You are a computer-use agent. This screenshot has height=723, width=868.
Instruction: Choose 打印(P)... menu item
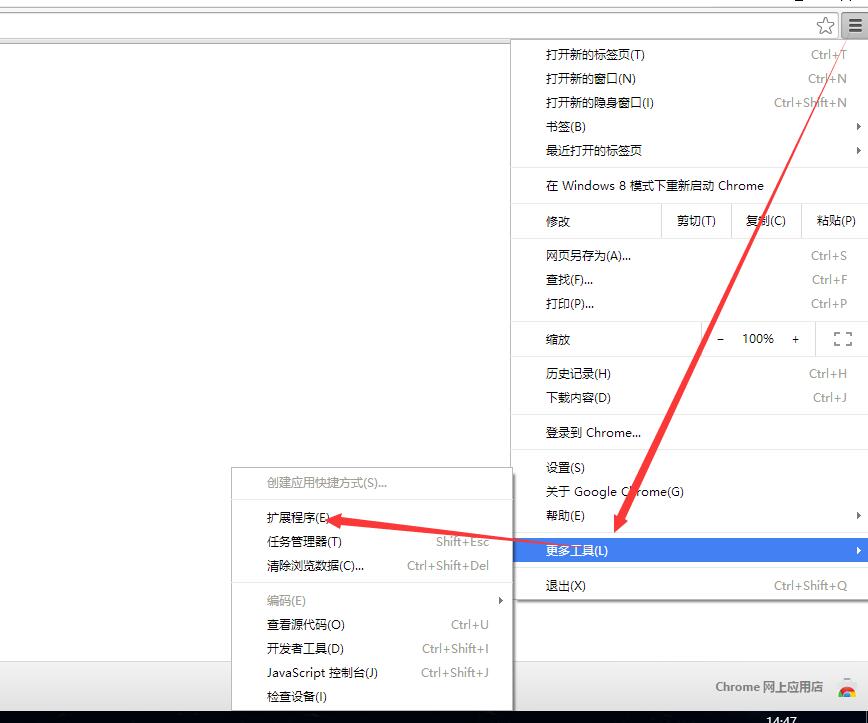pos(689,304)
